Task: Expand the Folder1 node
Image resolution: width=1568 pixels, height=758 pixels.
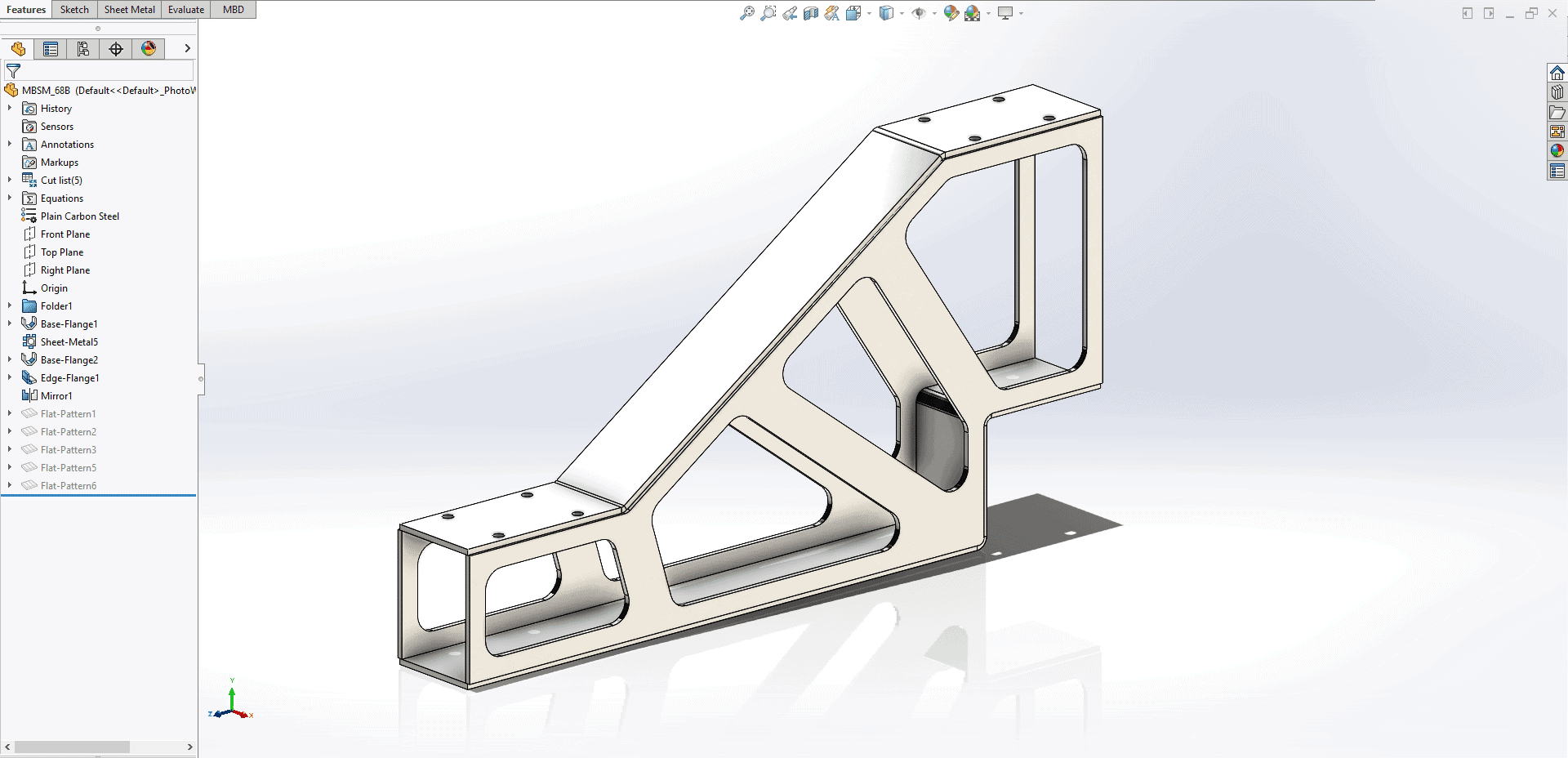Action: (10, 305)
